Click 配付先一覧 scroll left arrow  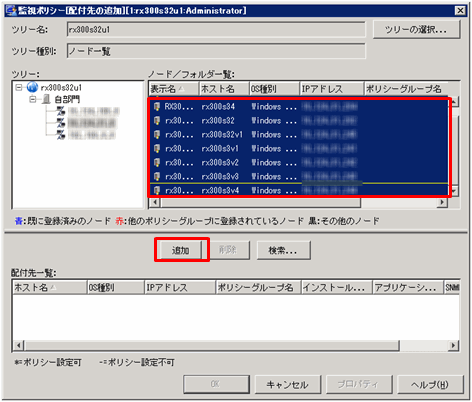coord(19,346)
